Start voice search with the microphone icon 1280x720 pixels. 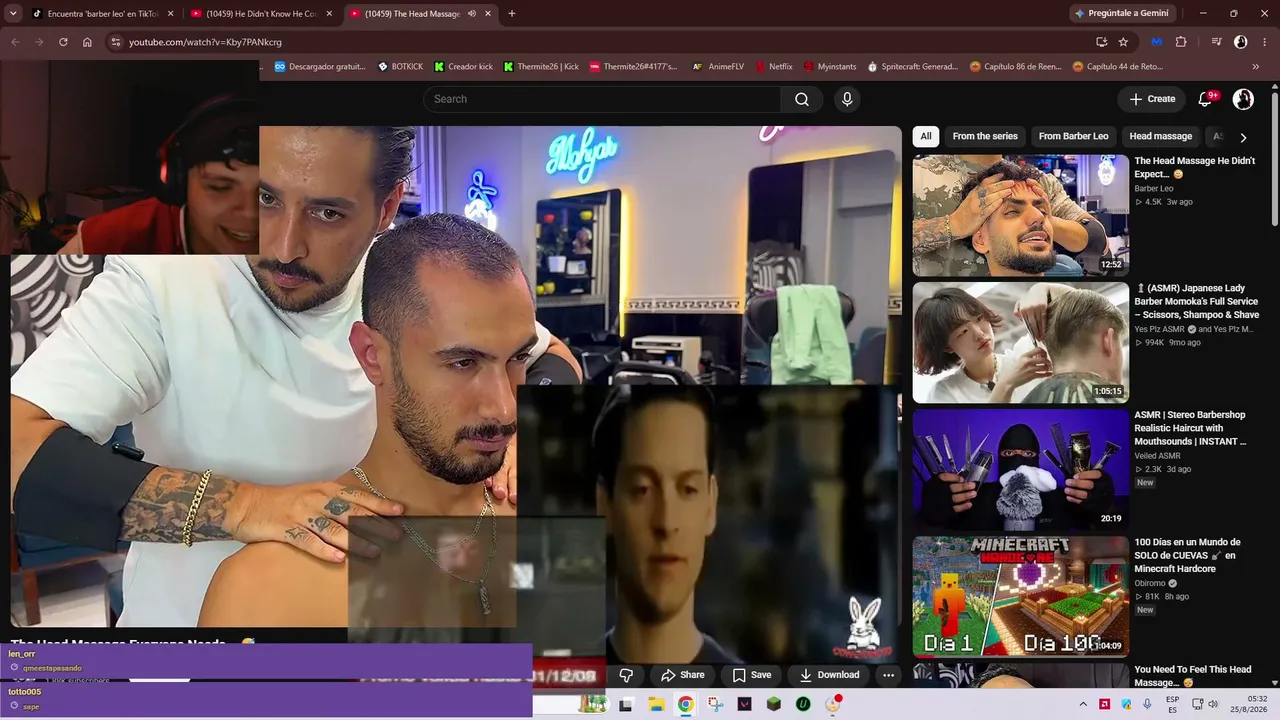[x=847, y=99]
